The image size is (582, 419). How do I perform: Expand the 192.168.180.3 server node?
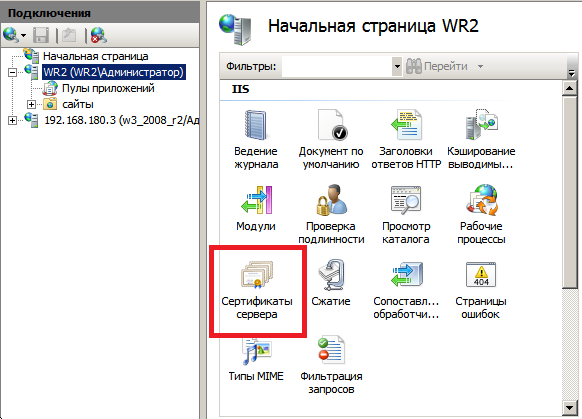click(x=12, y=120)
